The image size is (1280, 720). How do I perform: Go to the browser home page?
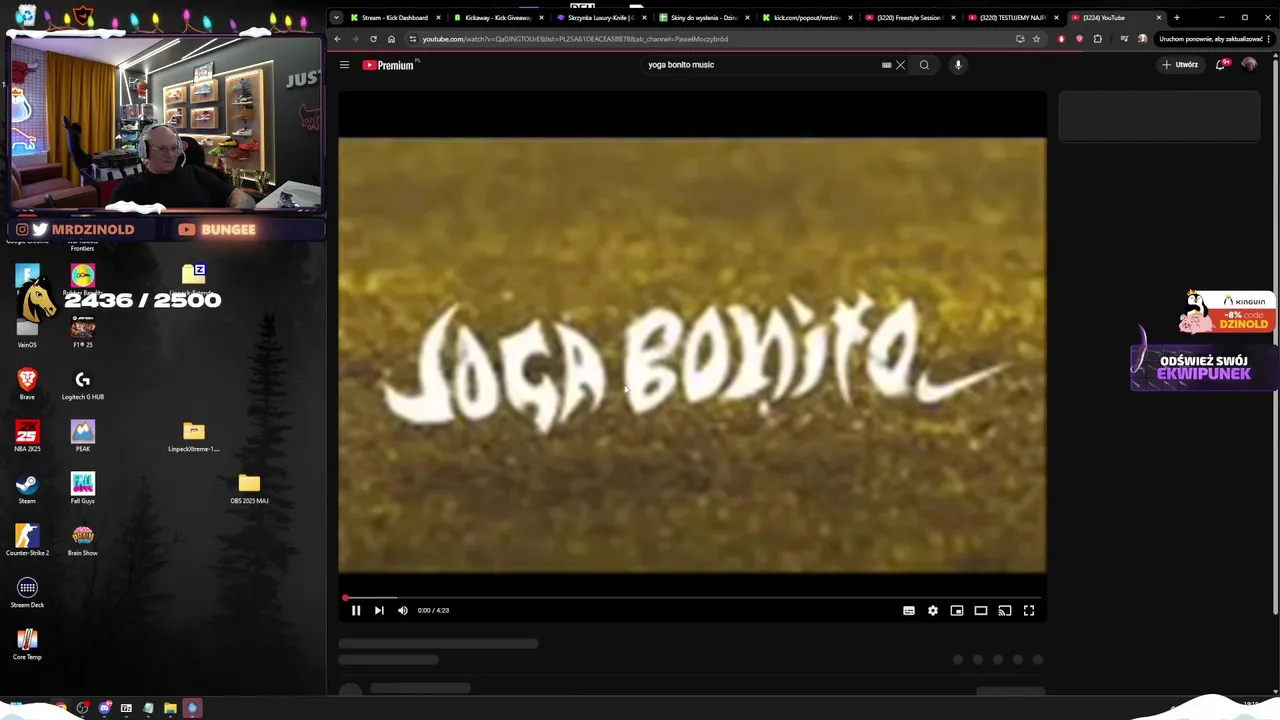point(391,39)
